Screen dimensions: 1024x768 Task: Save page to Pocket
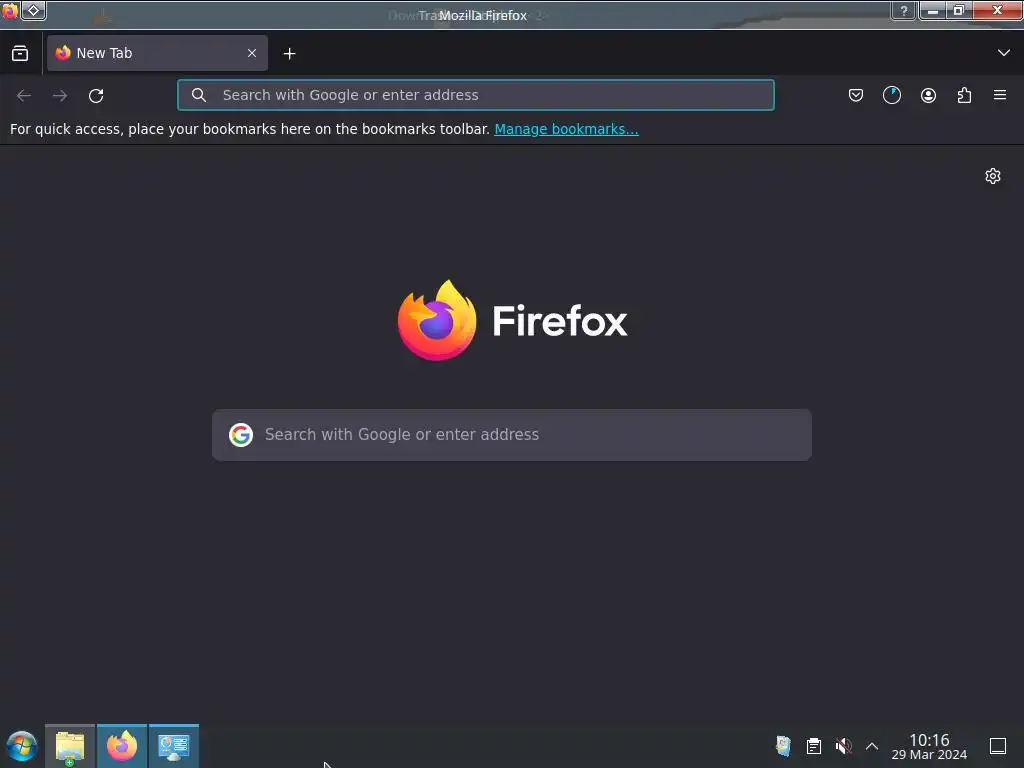coord(856,95)
